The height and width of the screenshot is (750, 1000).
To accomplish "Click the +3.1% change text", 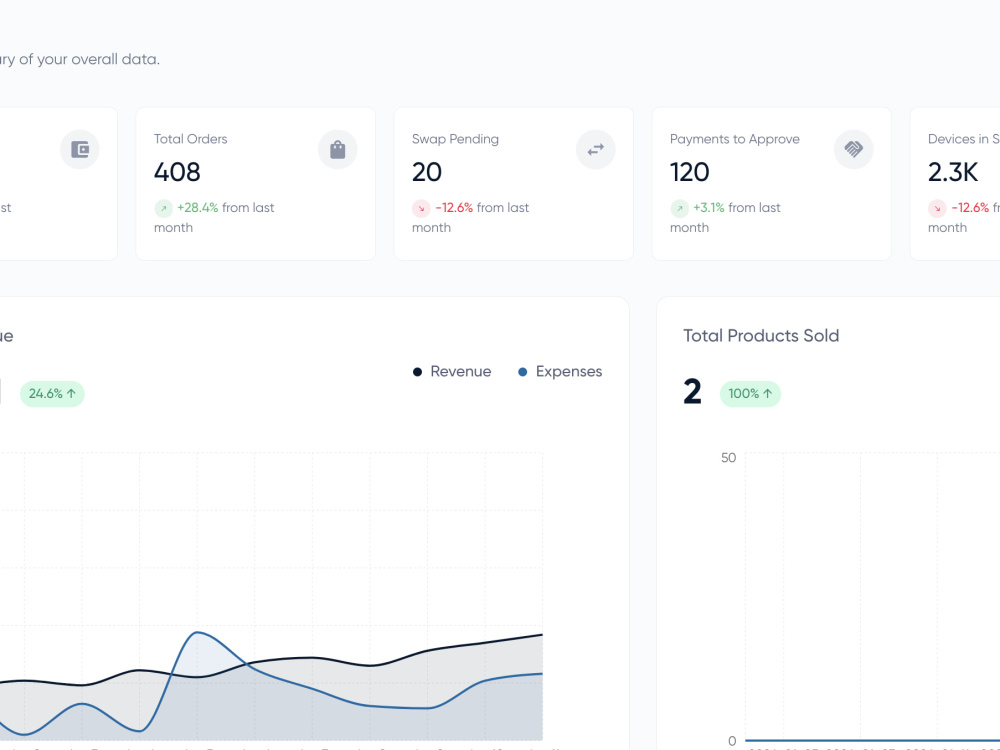I will pos(709,208).
